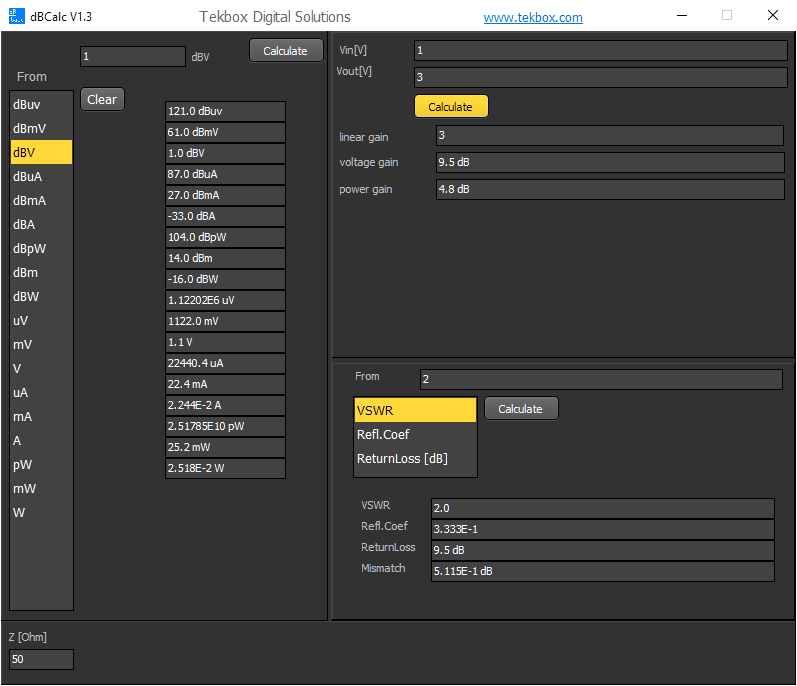Select Refl.Coef in the conversion list
Image resolution: width=797 pixels, height=686 pixels.
[415, 434]
